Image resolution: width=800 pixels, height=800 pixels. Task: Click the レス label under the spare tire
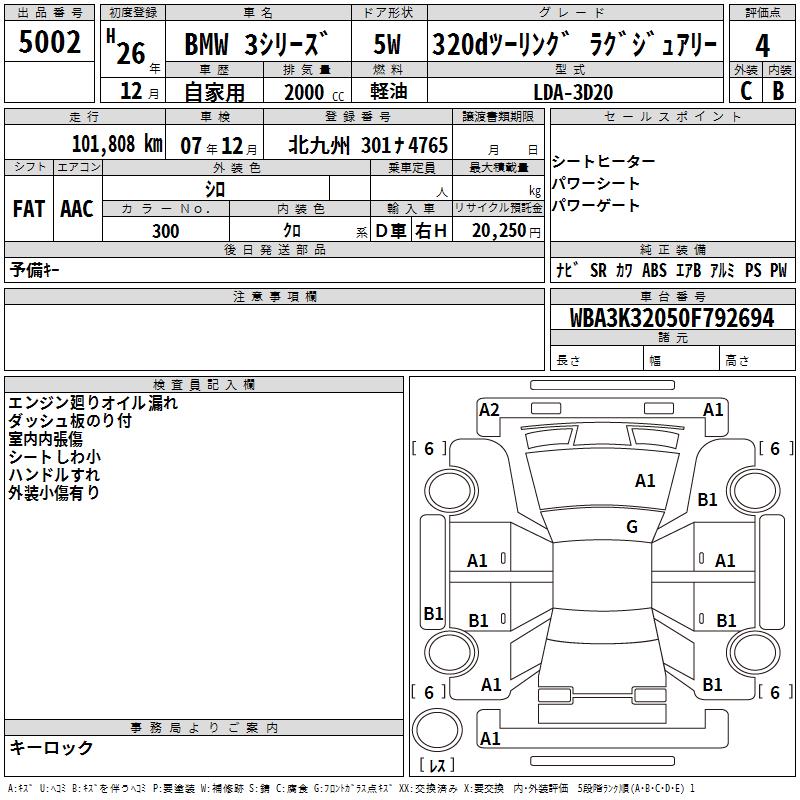tap(436, 765)
